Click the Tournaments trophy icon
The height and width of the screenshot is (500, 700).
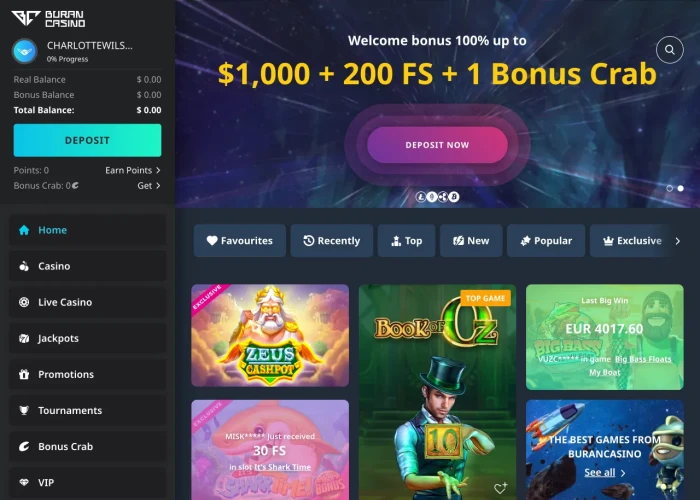24,410
